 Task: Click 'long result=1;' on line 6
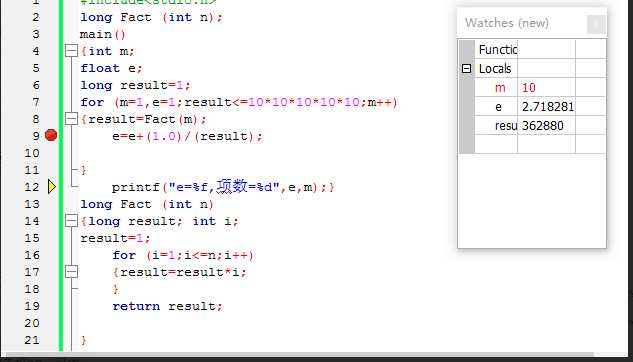click(x=135, y=85)
